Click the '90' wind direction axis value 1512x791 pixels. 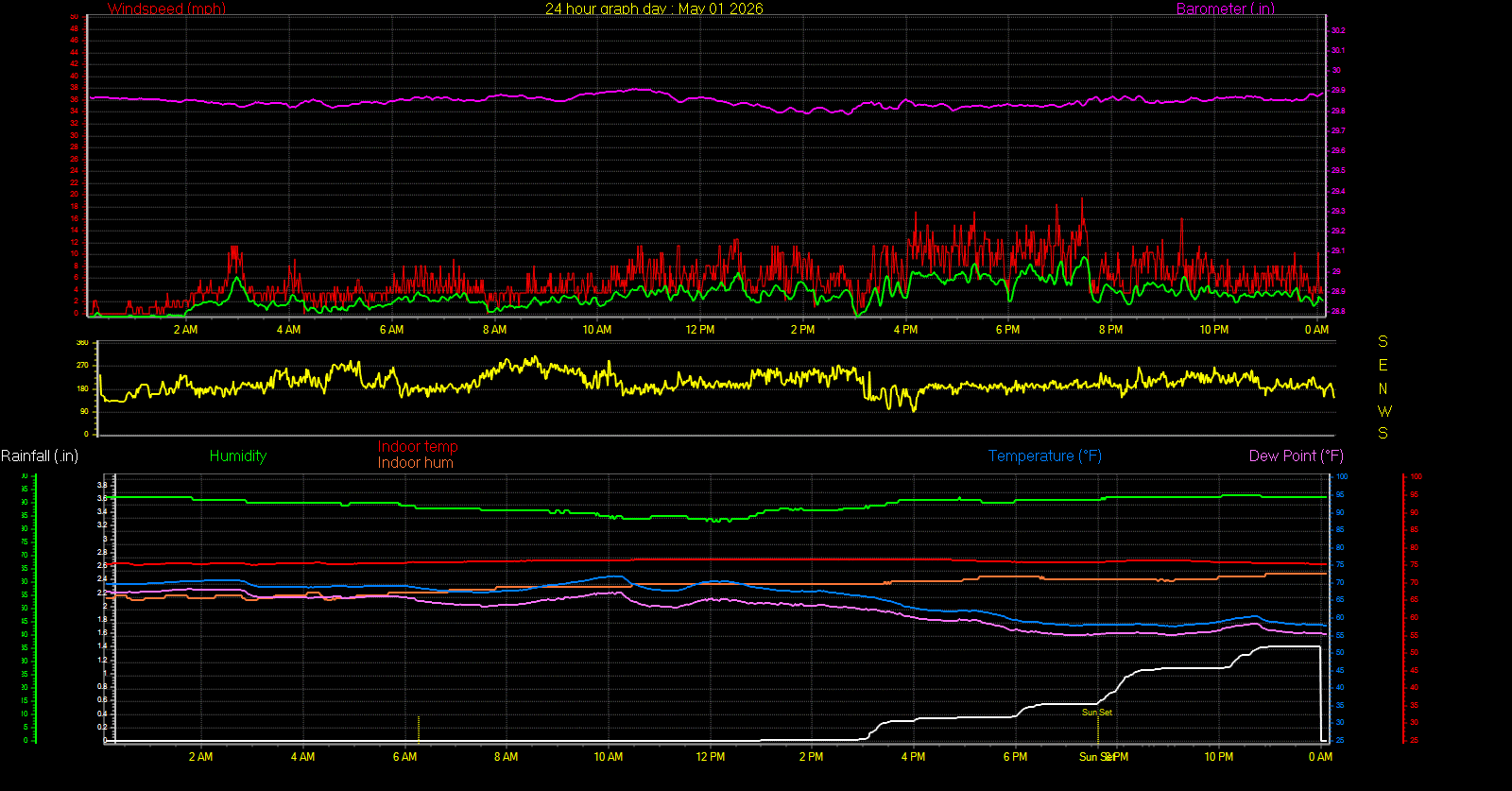point(84,411)
